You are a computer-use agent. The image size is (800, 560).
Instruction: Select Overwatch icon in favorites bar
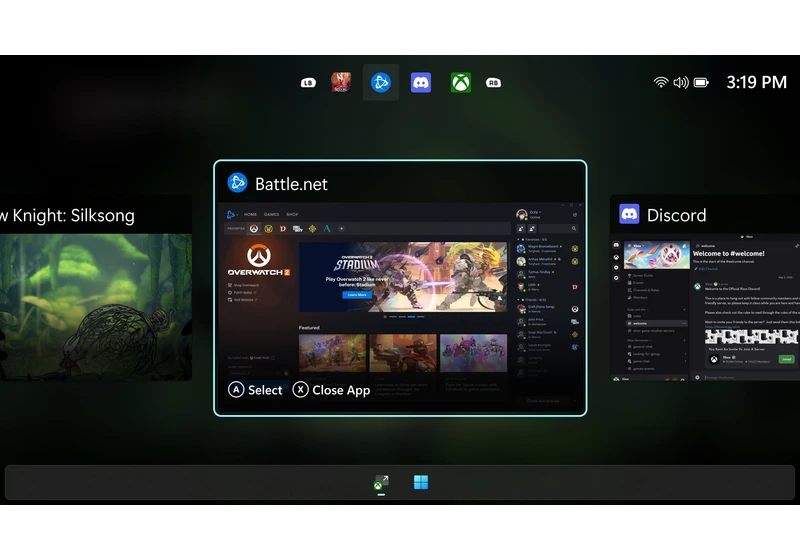(254, 228)
